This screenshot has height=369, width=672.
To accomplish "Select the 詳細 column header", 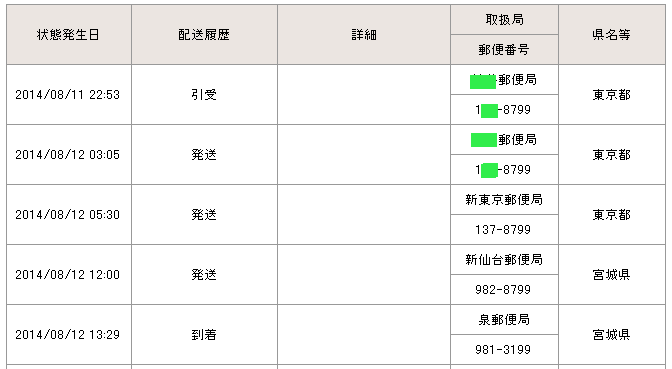I will point(364,35).
